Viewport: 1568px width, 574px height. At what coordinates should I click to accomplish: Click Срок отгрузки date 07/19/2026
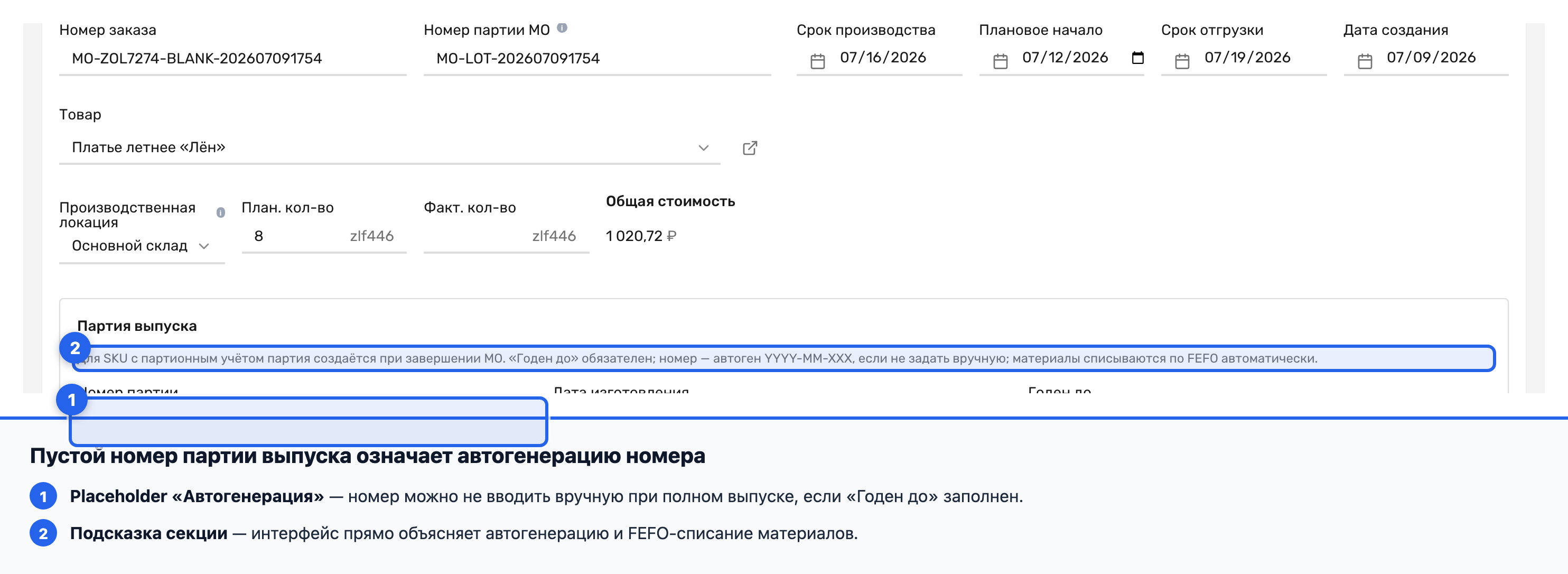tap(1247, 57)
